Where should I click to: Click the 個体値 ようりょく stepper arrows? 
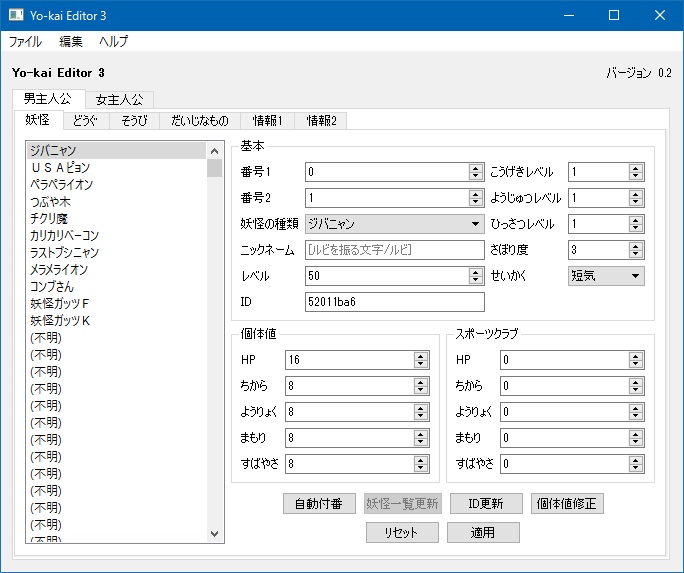click(x=421, y=412)
